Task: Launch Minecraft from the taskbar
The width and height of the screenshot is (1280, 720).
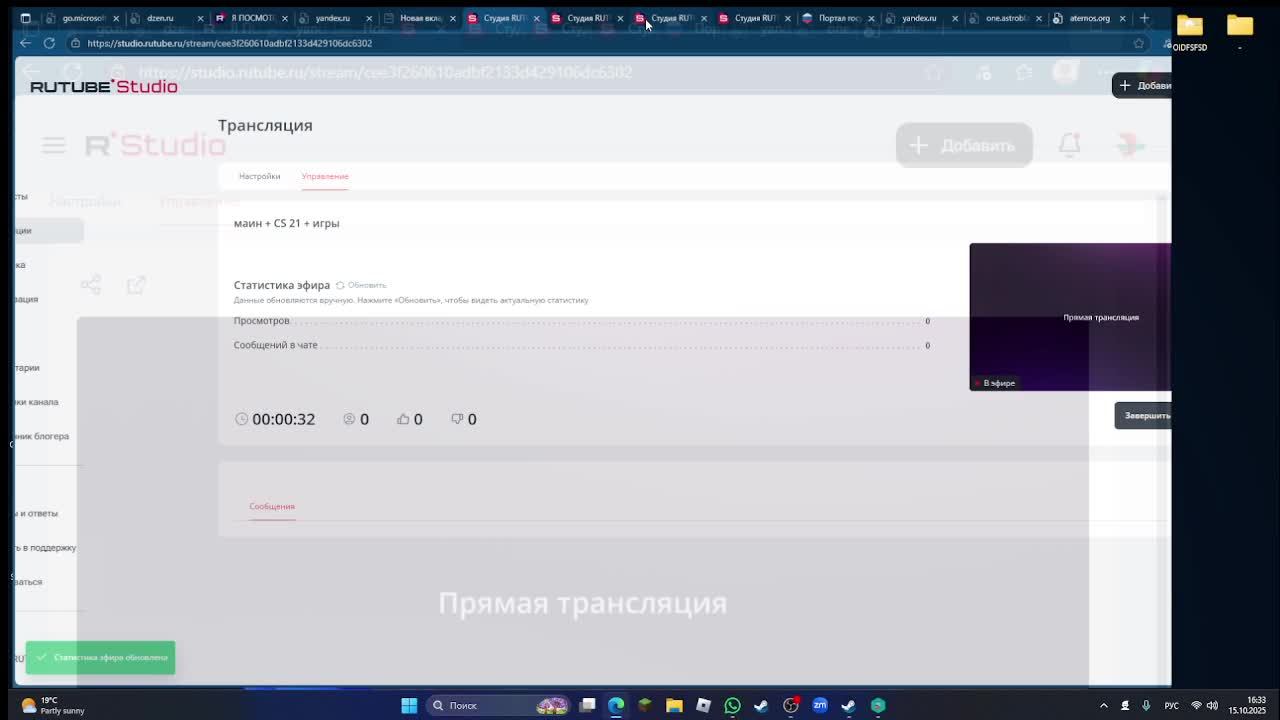Action: coord(645,705)
